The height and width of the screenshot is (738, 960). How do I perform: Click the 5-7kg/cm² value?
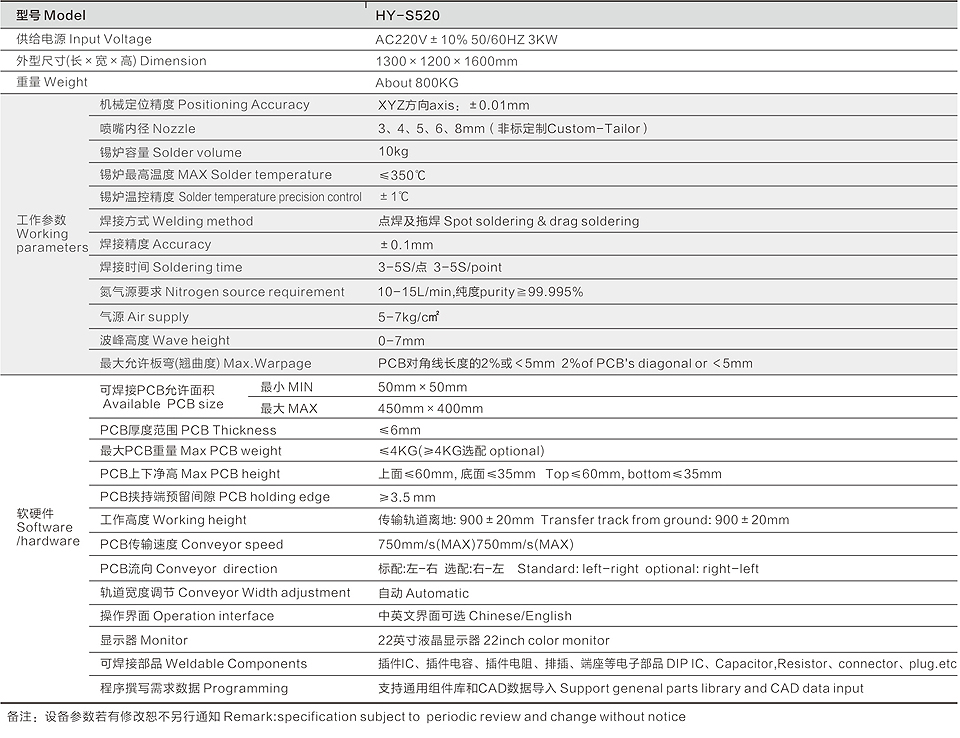(x=408, y=317)
